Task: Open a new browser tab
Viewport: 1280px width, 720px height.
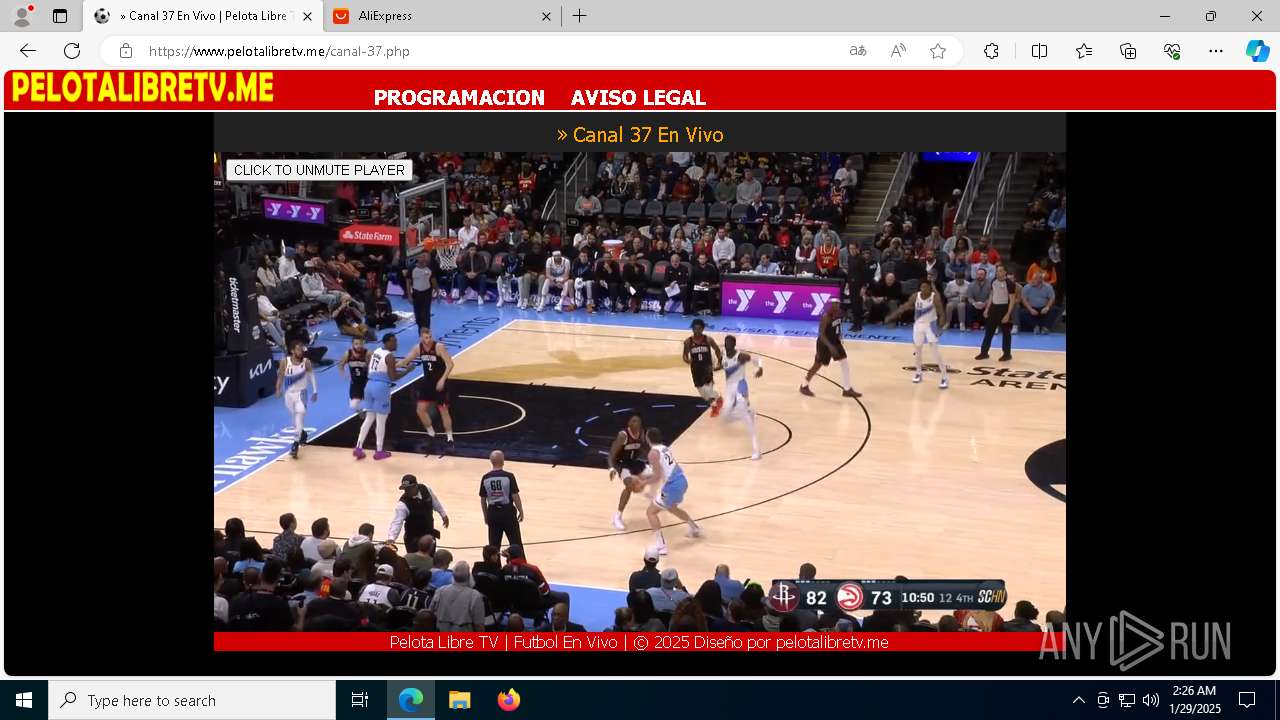Action: click(x=580, y=16)
